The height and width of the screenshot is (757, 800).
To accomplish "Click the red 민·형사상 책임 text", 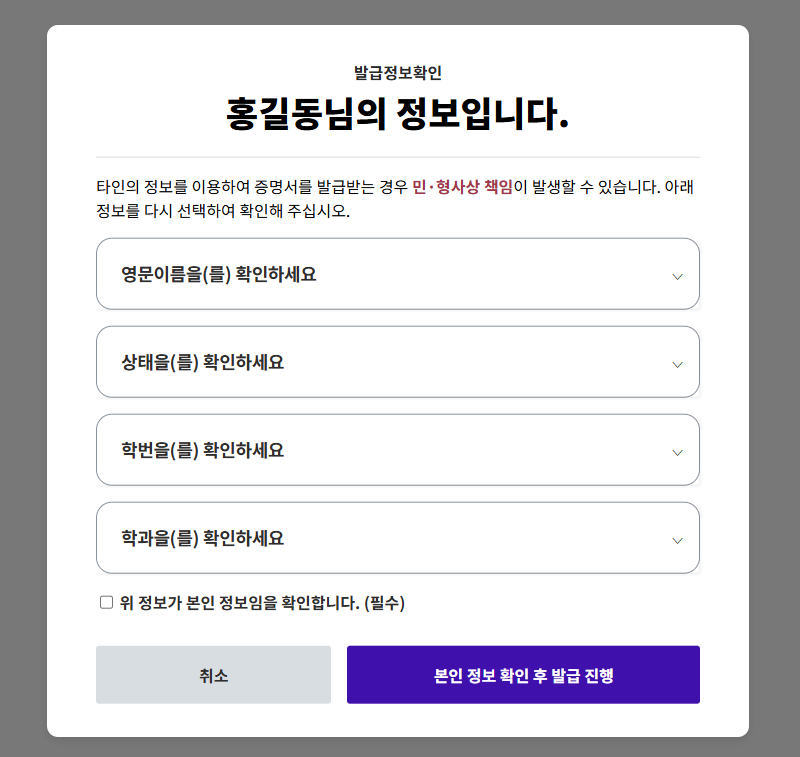I will coord(462,187).
